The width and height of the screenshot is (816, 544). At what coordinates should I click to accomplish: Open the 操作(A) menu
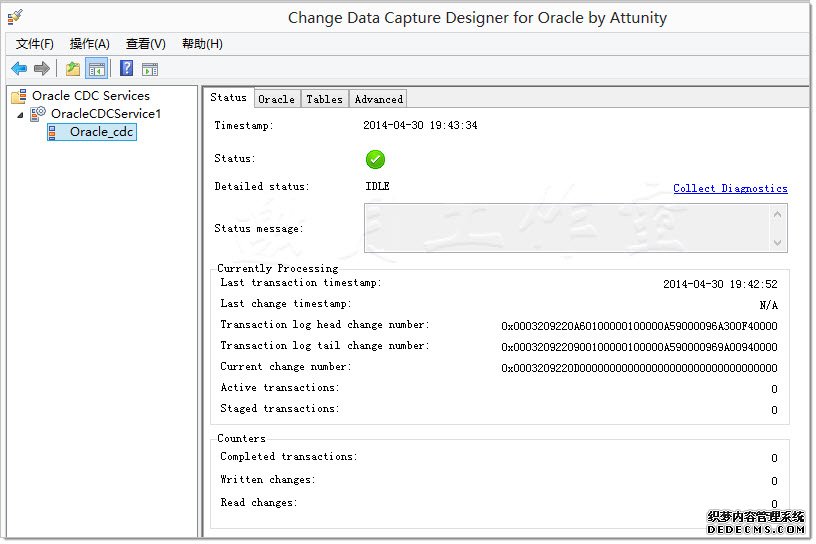(x=90, y=44)
